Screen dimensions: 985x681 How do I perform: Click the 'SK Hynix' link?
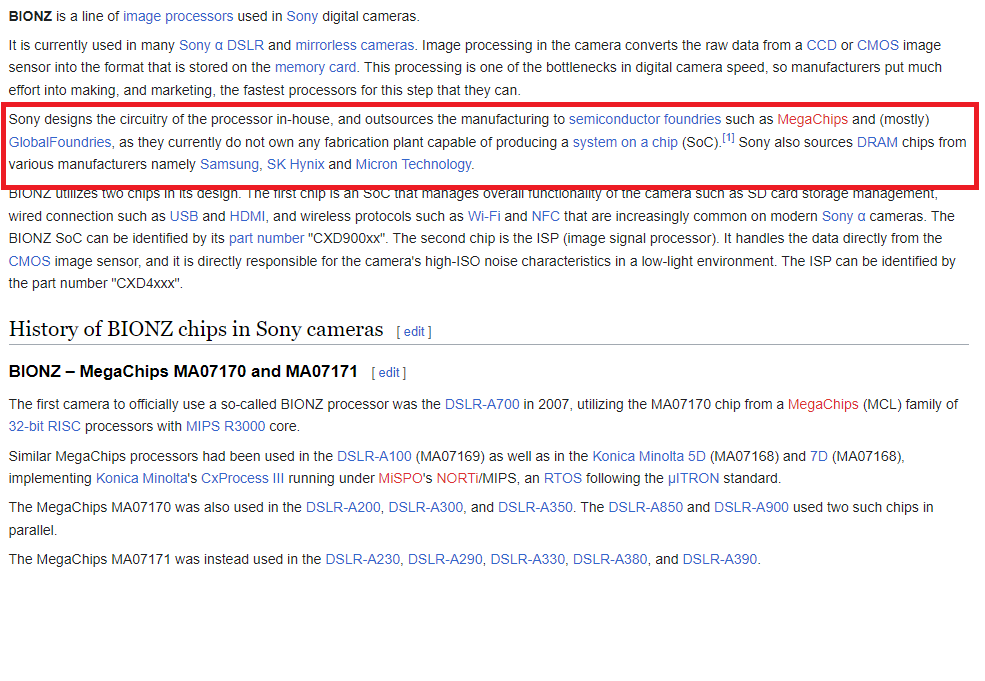tap(295, 164)
